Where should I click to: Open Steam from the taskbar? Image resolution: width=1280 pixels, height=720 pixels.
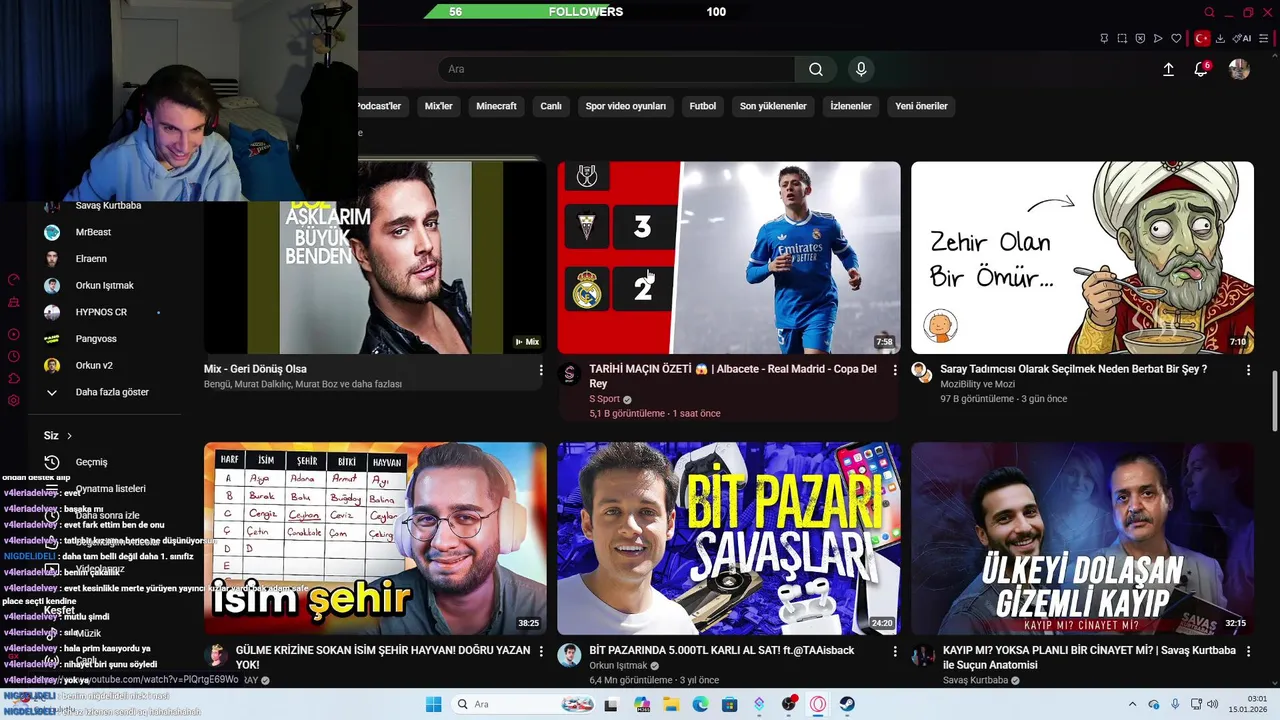click(x=847, y=704)
